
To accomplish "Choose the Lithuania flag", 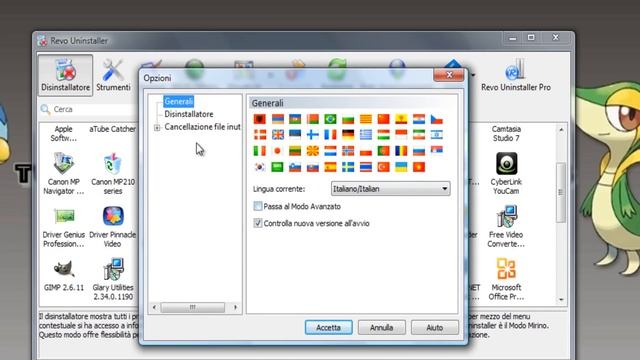I will pos(295,151).
